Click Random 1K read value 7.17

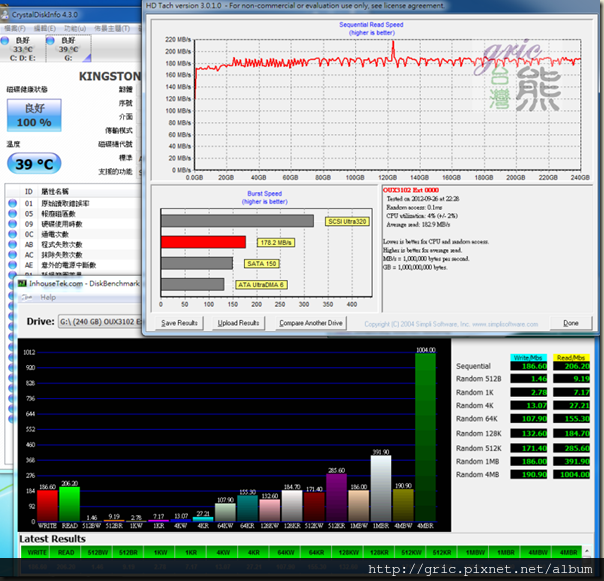[571, 392]
